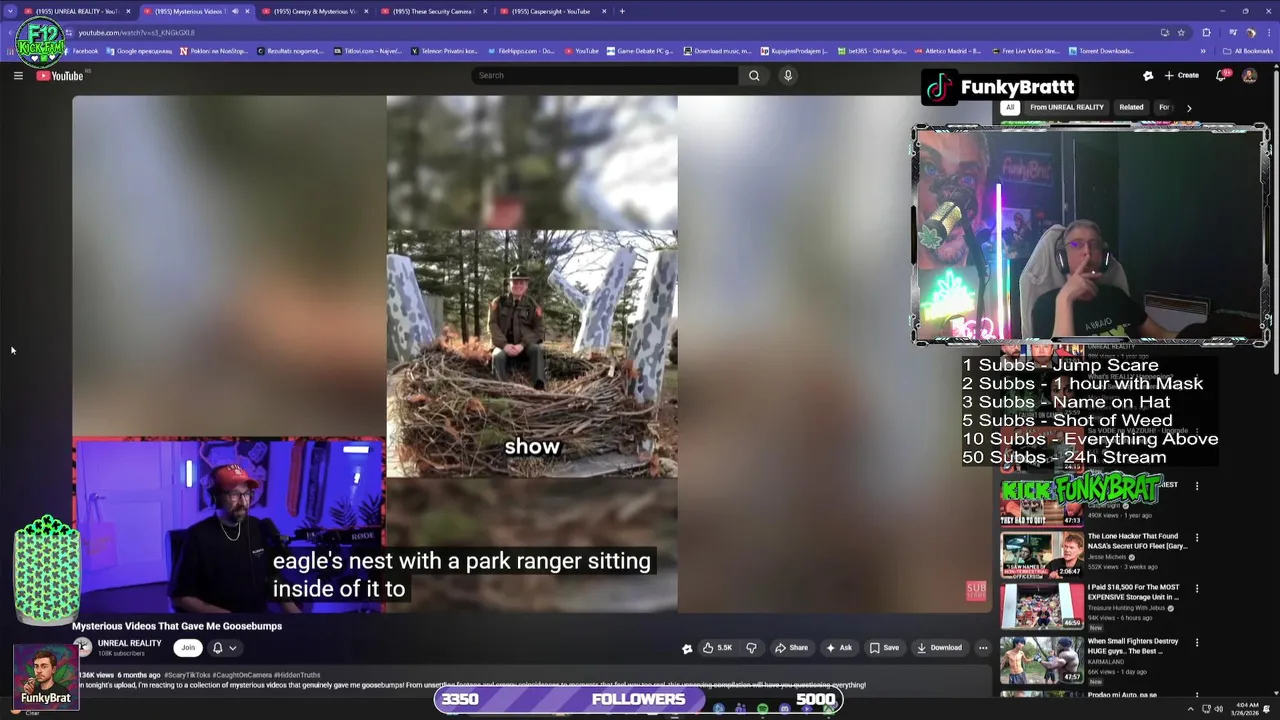Screen dimensions: 1280x720
Task: Switch to Creepy & Mysterious browser tab
Action: tap(315, 11)
